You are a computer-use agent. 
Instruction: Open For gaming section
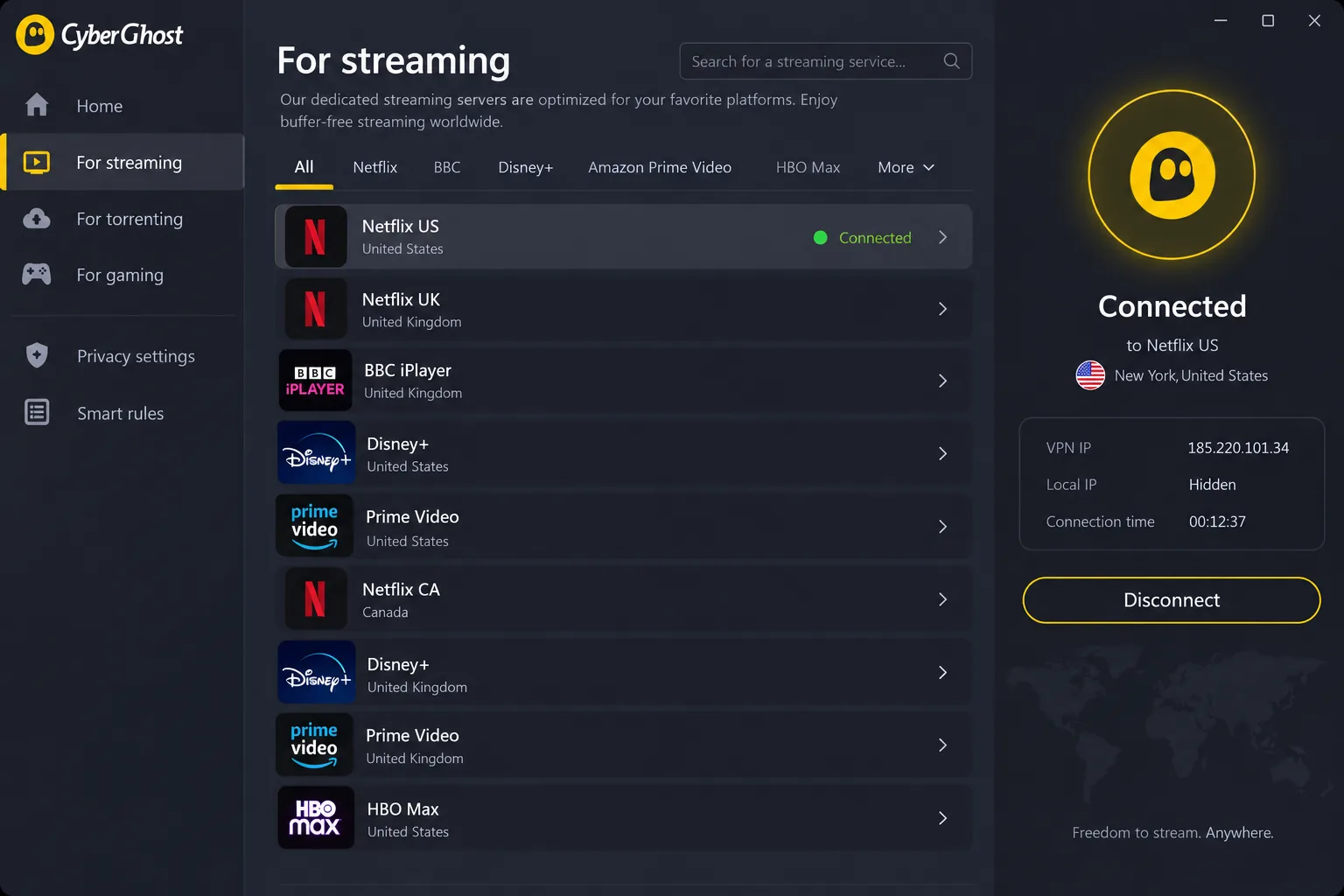(x=120, y=275)
